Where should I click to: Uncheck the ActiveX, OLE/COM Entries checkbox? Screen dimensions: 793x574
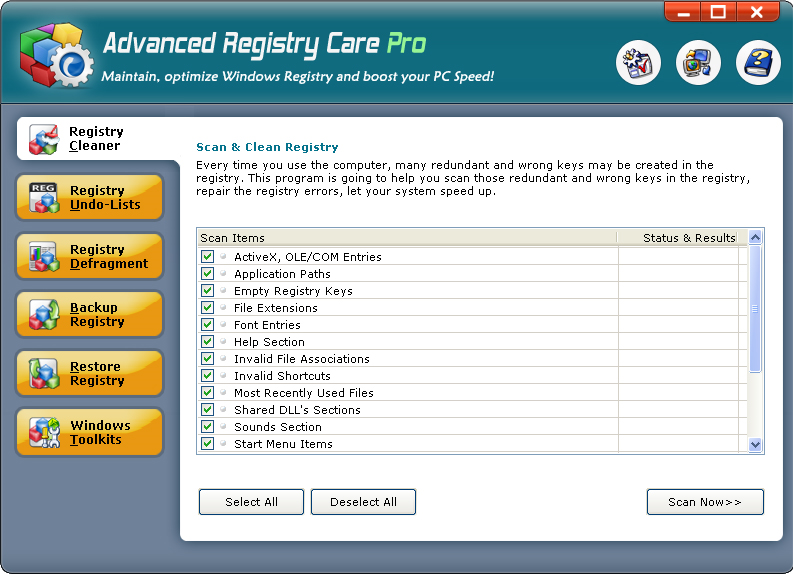pos(208,257)
